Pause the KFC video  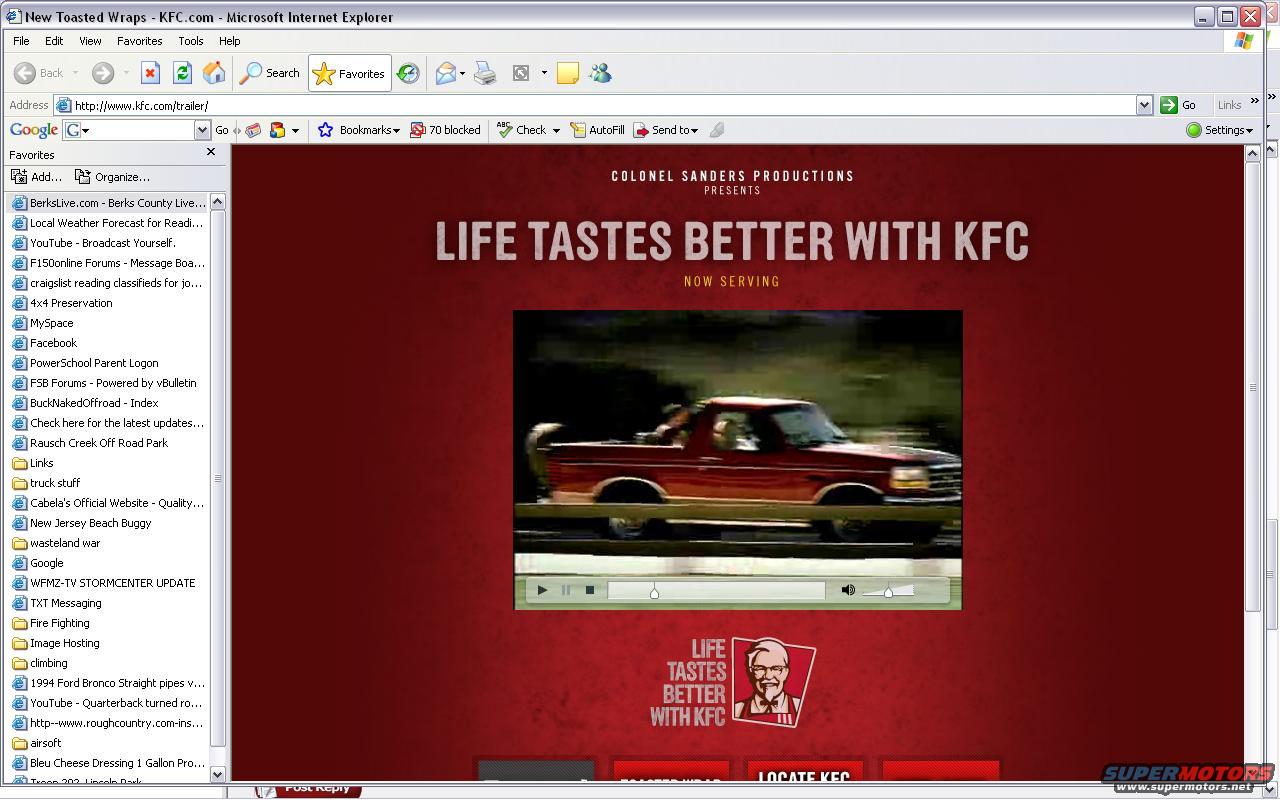(566, 590)
